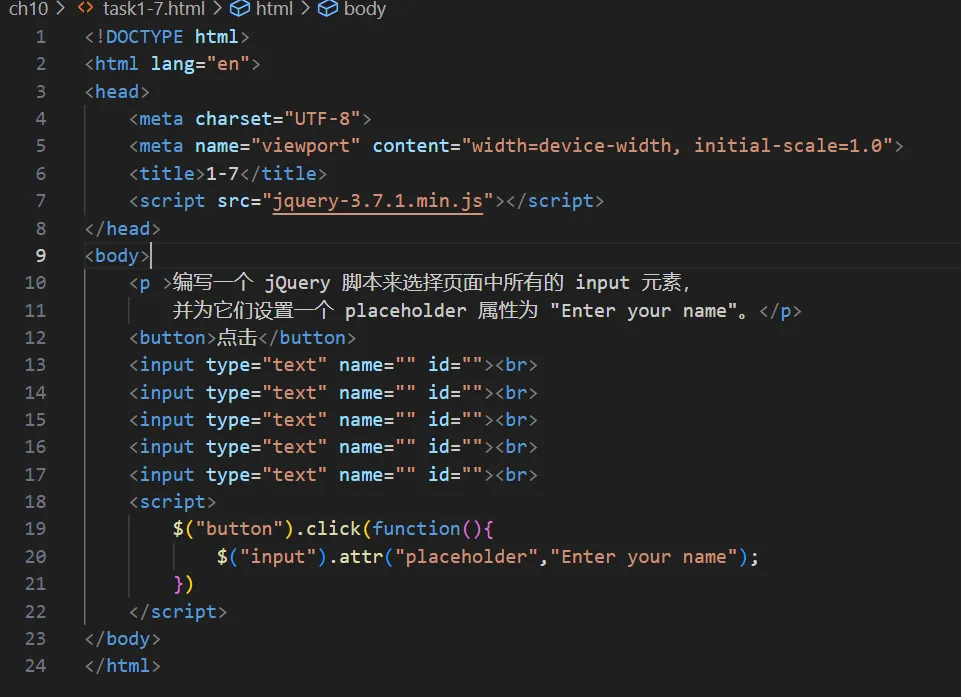
Task: Click line number 1 in gutter
Action: (40, 37)
